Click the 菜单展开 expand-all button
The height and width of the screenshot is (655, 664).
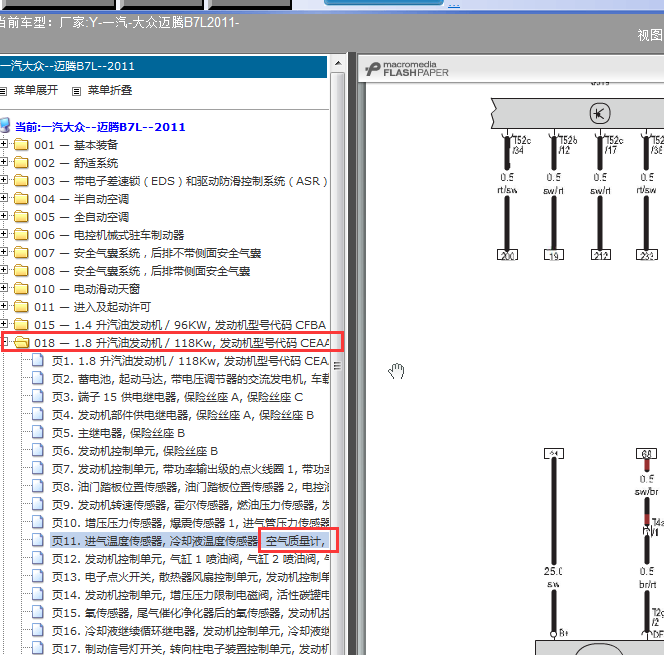coord(36,90)
